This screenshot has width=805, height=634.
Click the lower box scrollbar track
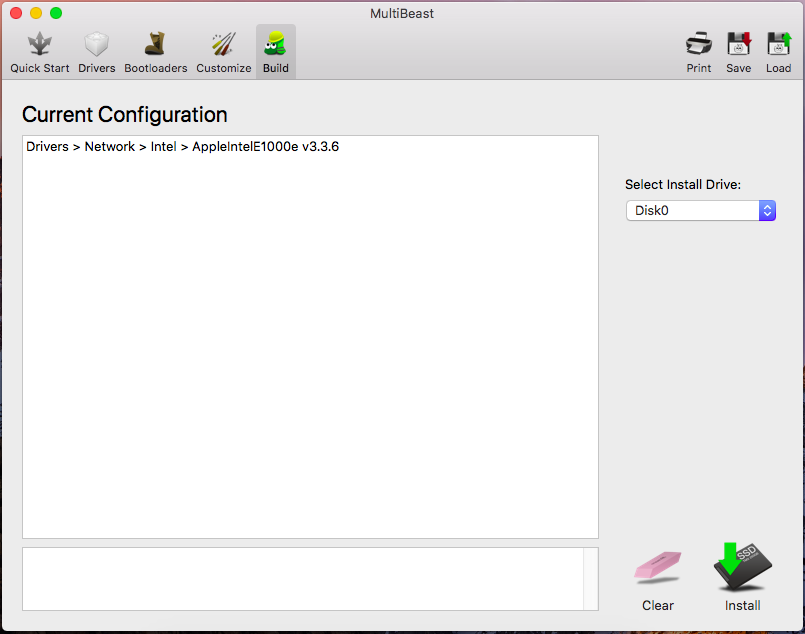(591, 579)
